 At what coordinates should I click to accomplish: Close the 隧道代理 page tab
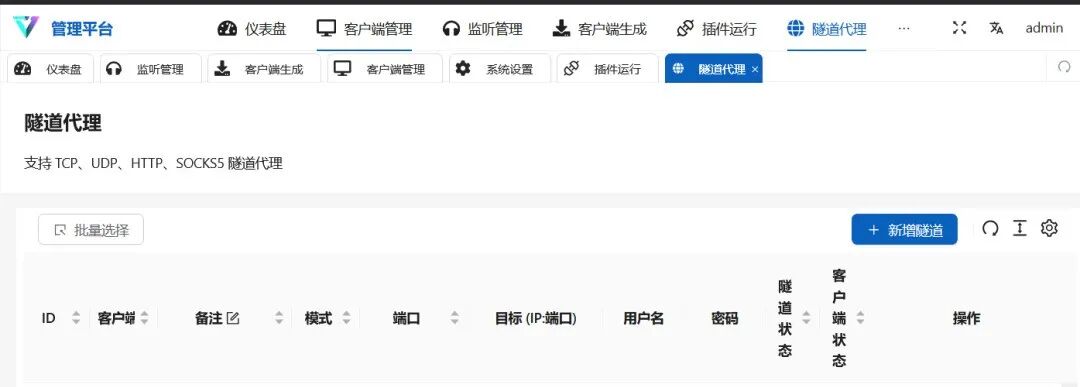[755, 70]
